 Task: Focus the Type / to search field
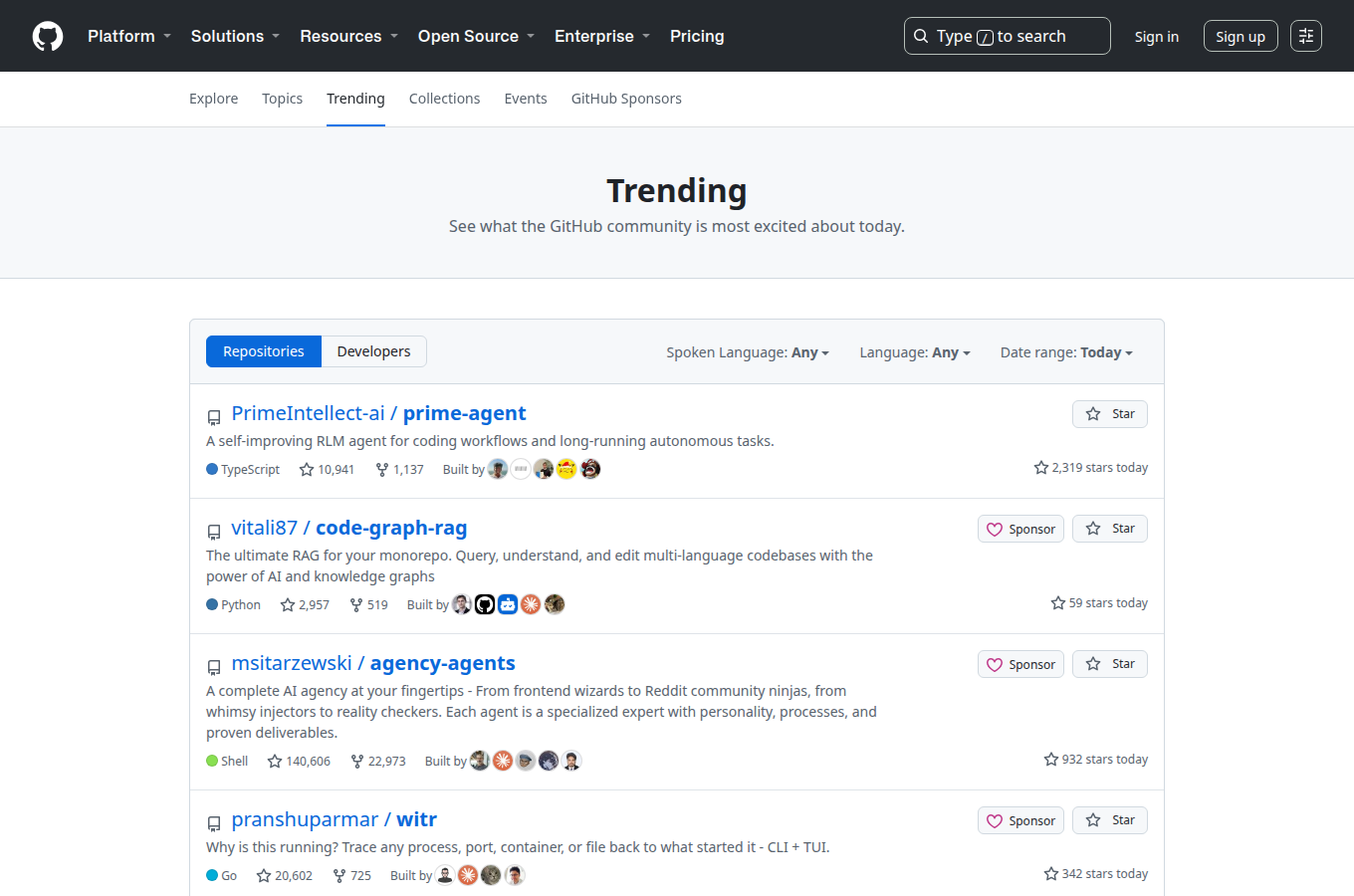pyautogui.click(x=1008, y=36)
